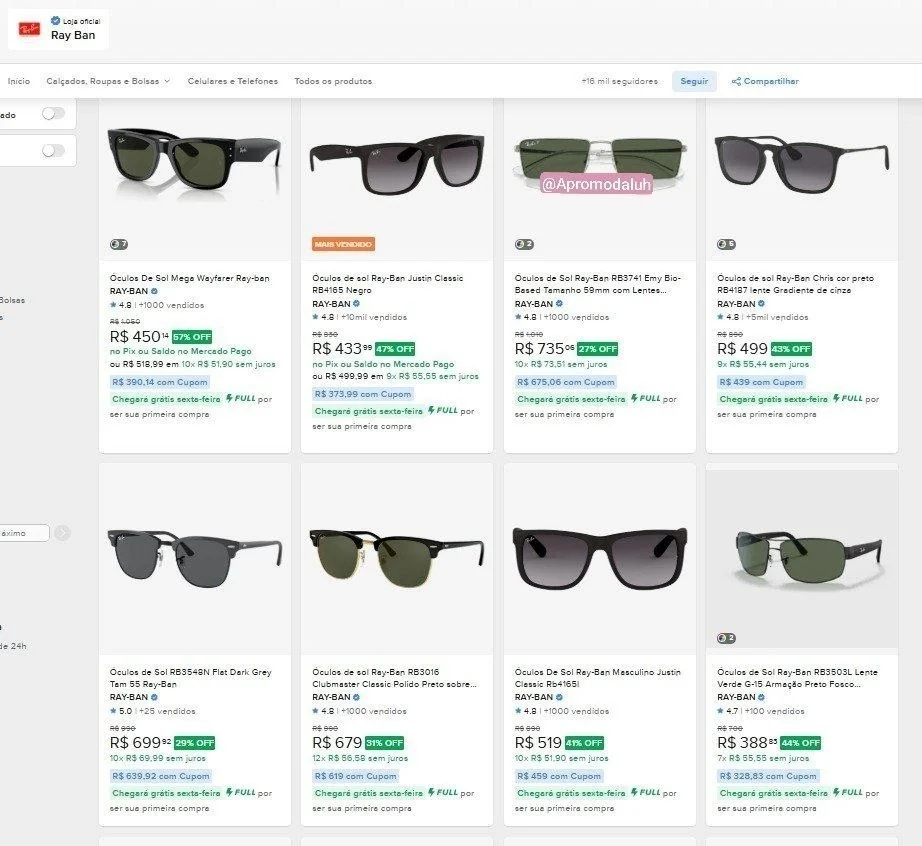Click the +16 mil seguidores text
Viewport: 922px width, 846px height.
pyautogui.click(x=620, y=81)
